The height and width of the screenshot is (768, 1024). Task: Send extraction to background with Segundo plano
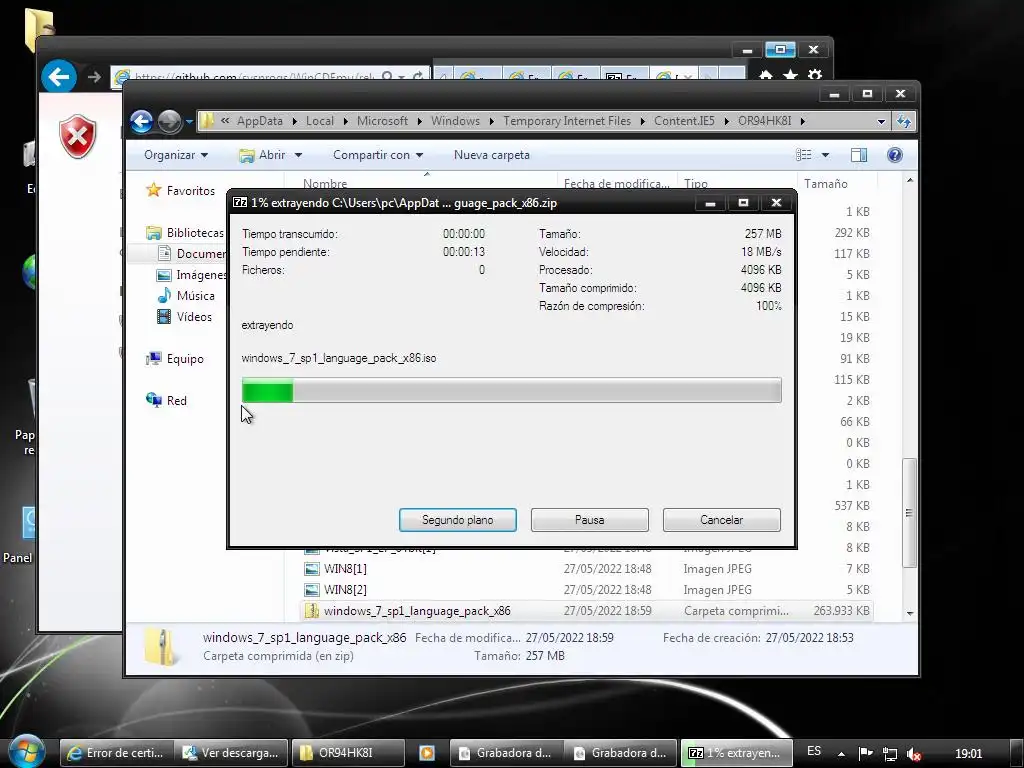(457, 520)
